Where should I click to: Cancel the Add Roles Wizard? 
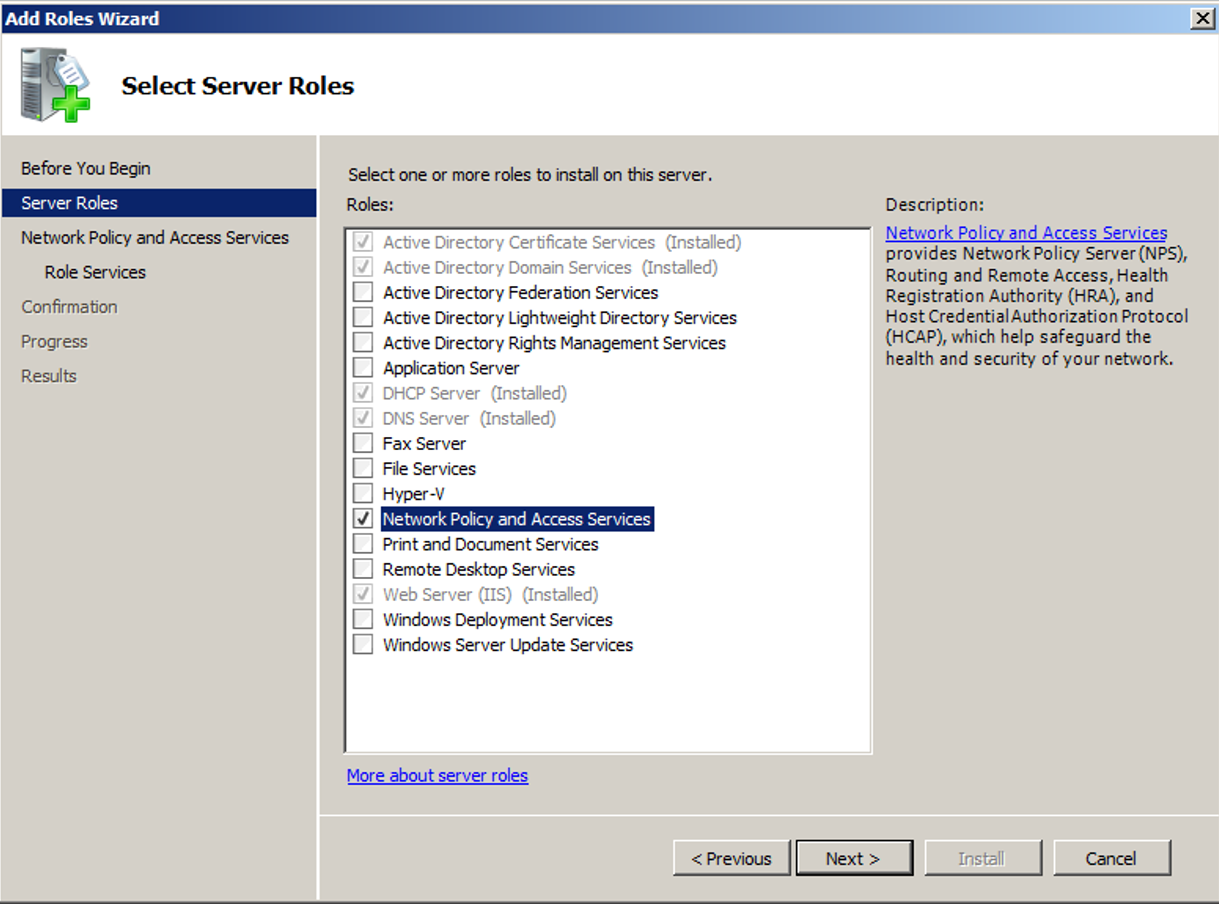[x=1112, y=858]
